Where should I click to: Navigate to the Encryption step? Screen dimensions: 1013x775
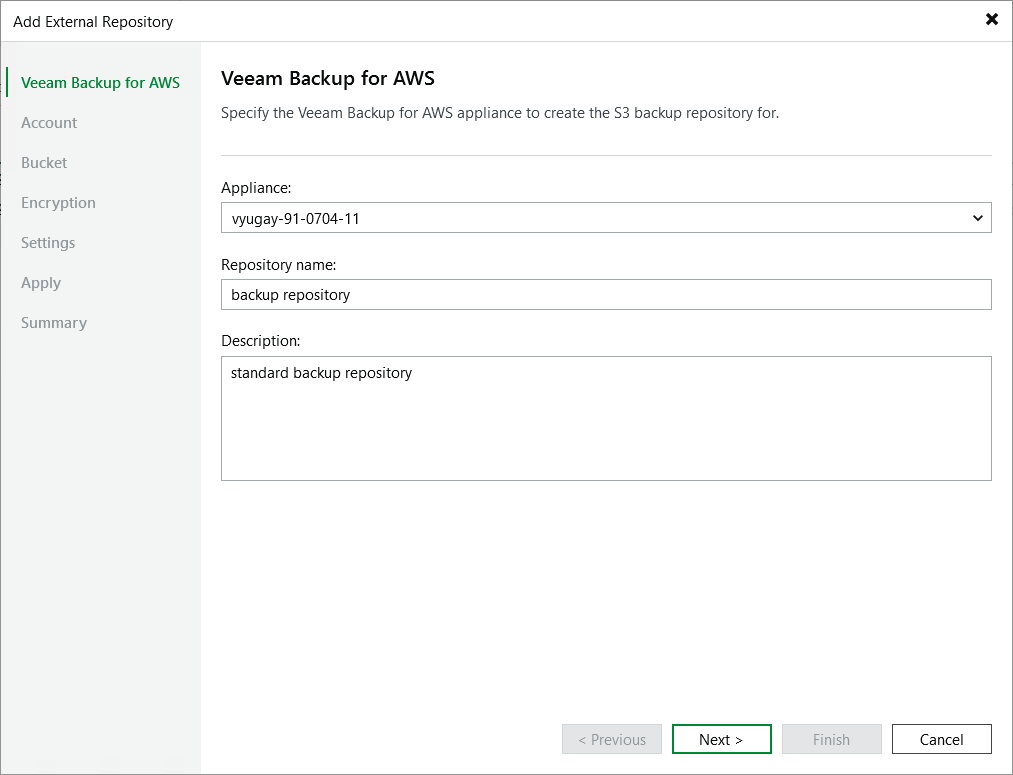(58, 202)
